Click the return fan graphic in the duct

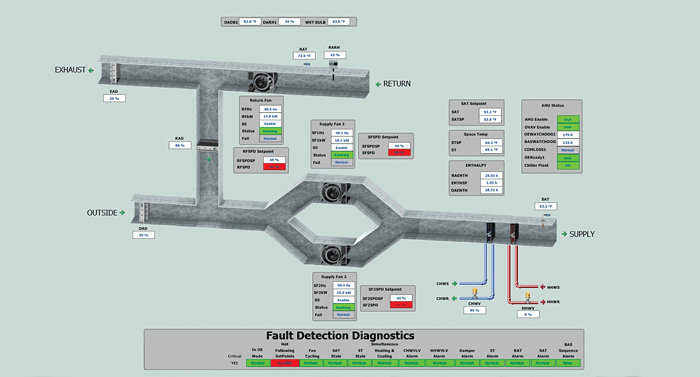[x=263, y=82]
